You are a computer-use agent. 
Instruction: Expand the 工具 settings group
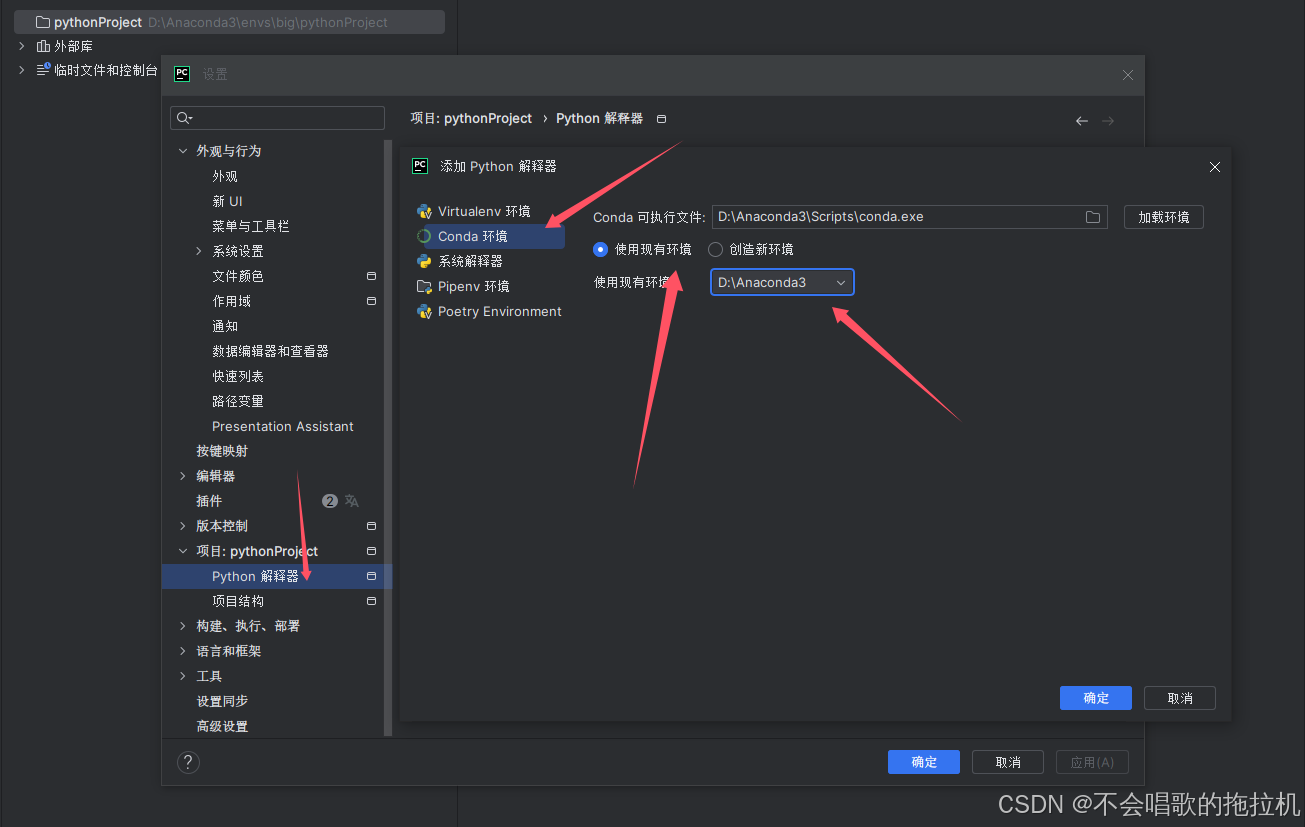182,676
